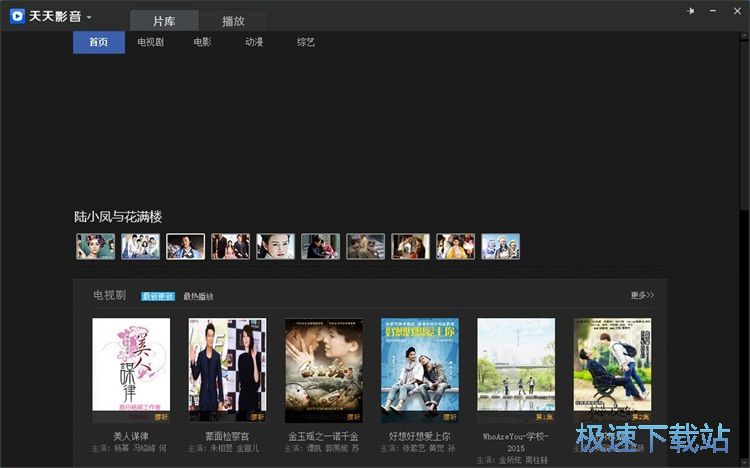Click the cast line under 金玉瑶之一诺千金

click(322, 448)
